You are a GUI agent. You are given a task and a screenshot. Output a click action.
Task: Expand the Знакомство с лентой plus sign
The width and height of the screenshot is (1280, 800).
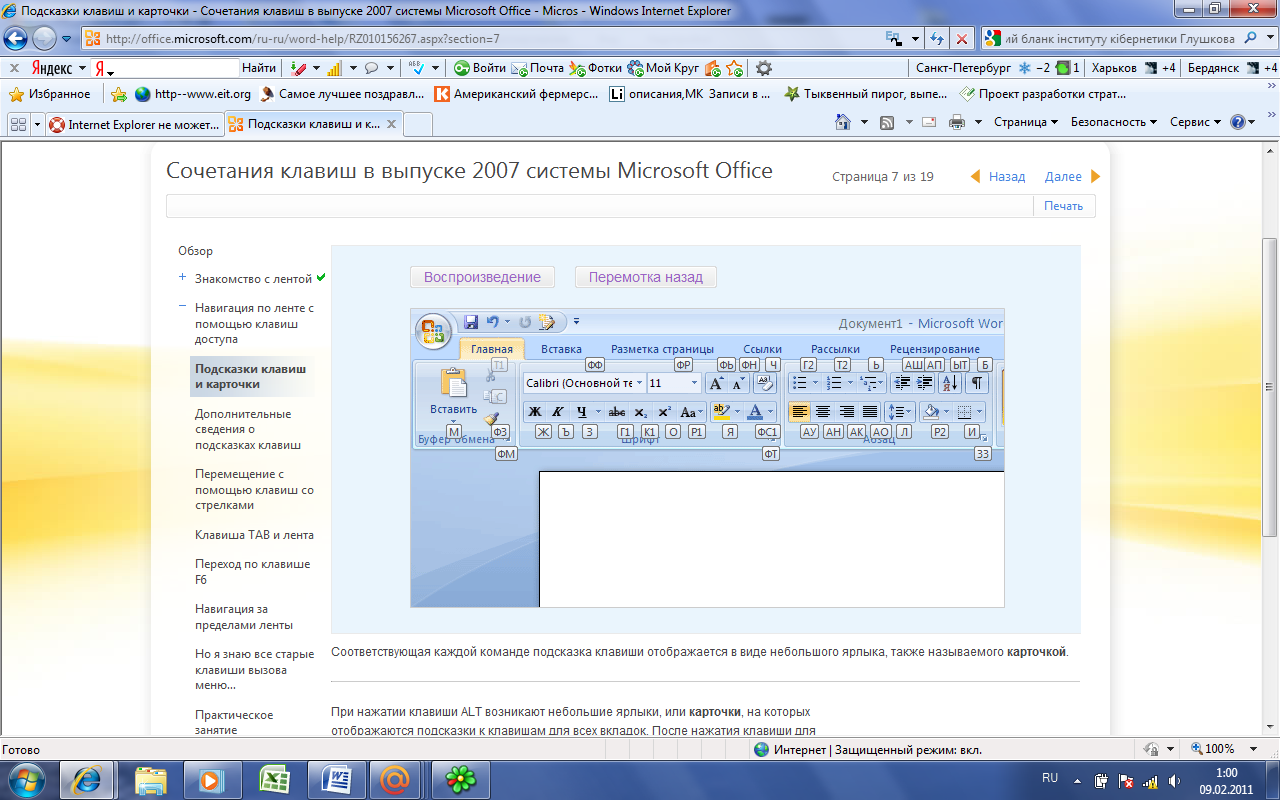pos(182,278)
